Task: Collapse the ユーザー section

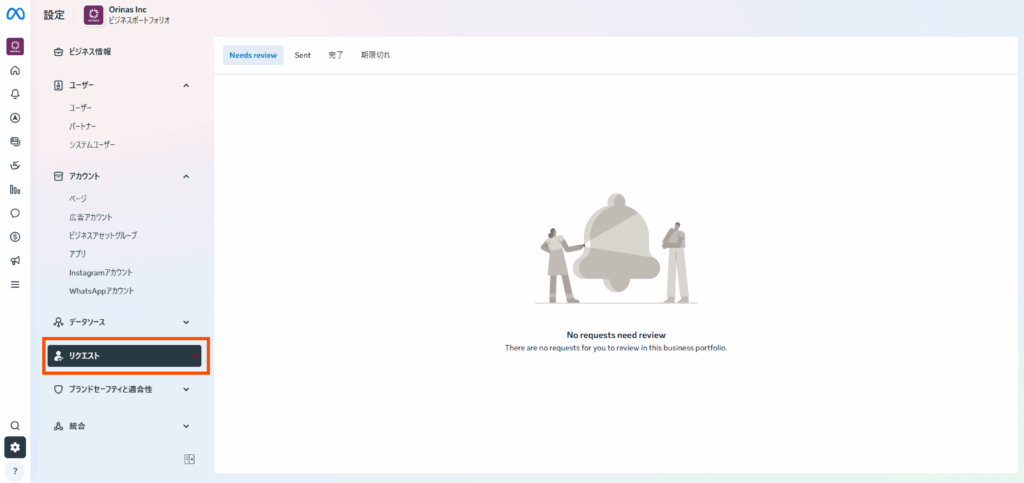Action: (186, 86)
